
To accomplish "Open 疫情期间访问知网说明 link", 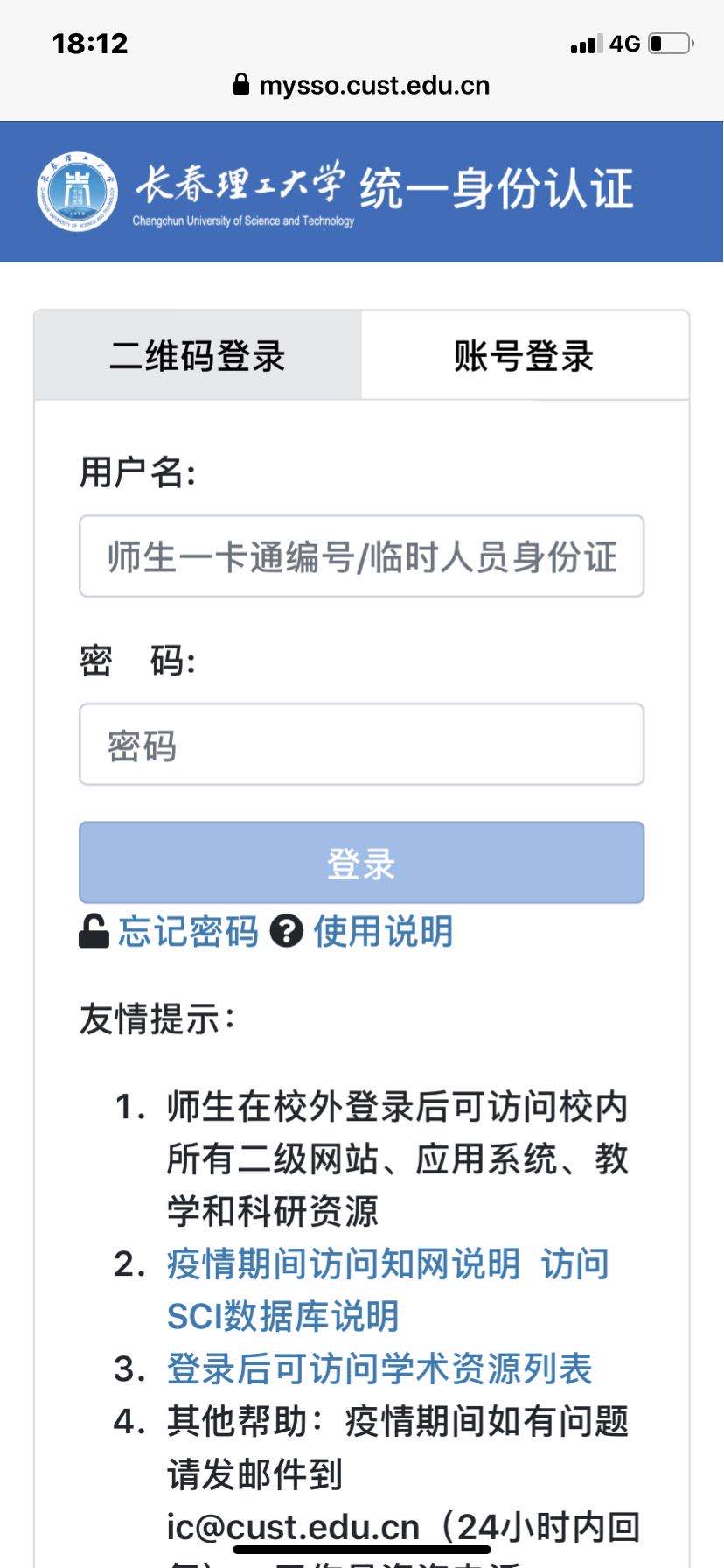I will point(344,1264).
